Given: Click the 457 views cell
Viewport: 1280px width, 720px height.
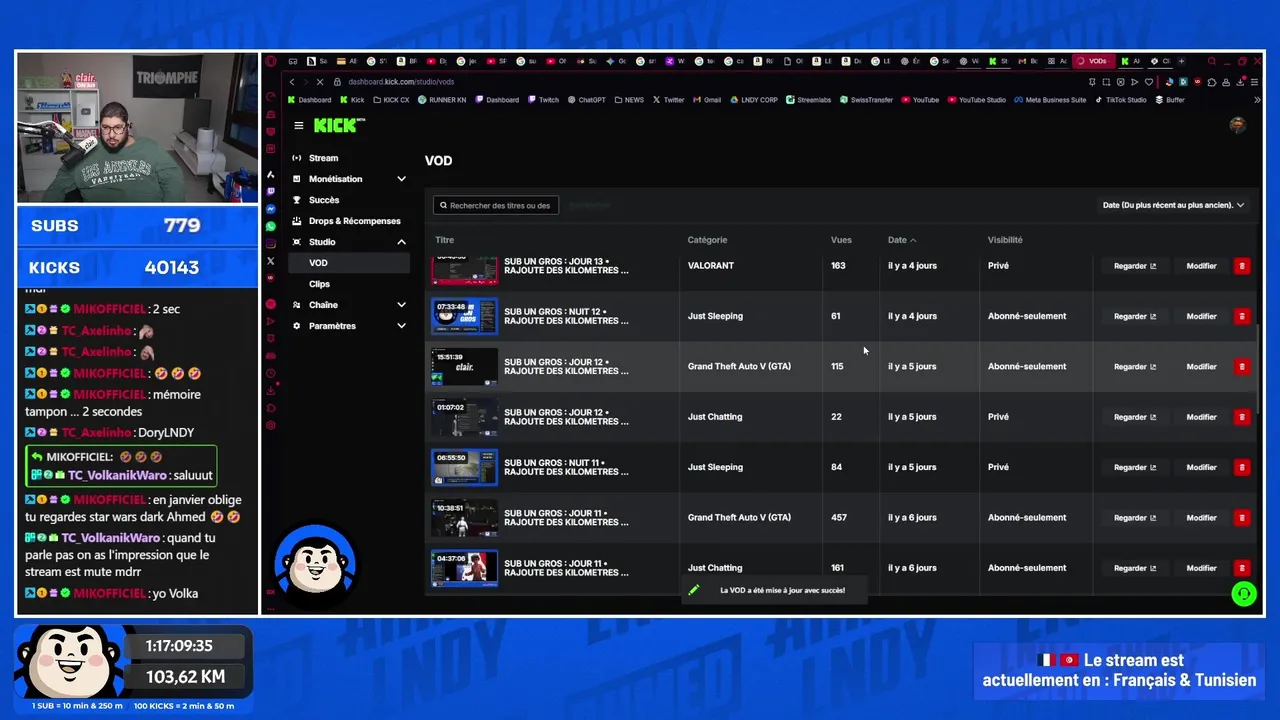Looking at the screenshot, I should click(x=839, y=517).
